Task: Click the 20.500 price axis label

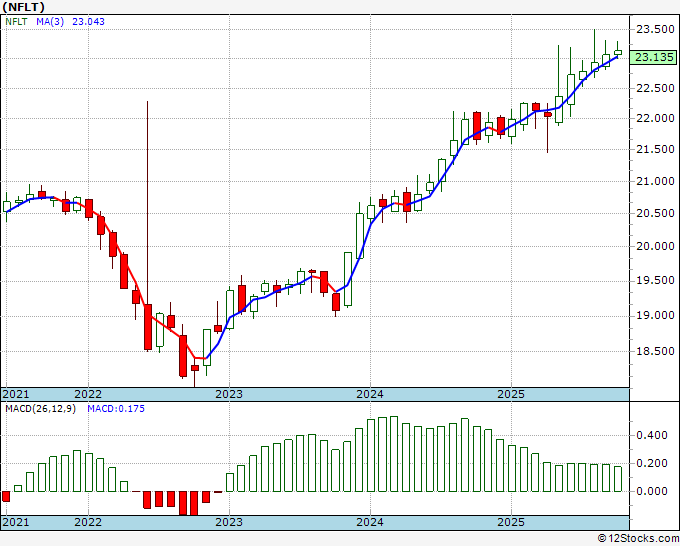Action: [x=655, y=213]
